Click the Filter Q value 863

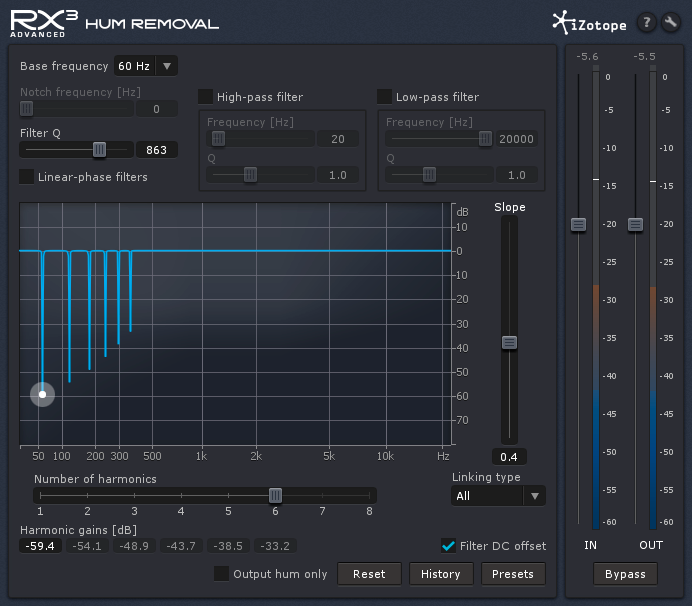coord(157,150)
